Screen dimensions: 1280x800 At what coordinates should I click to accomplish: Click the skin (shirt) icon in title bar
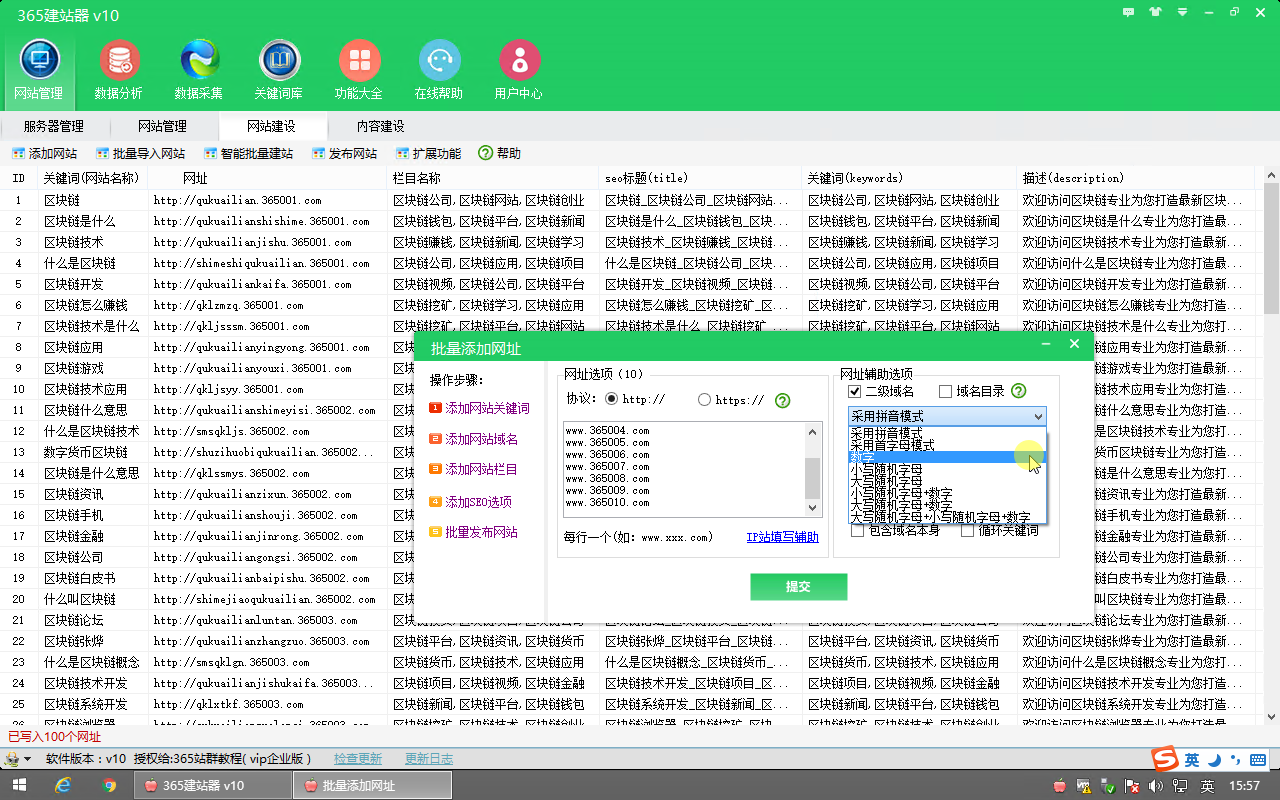pyautogui.click(x=1156, y=12)
